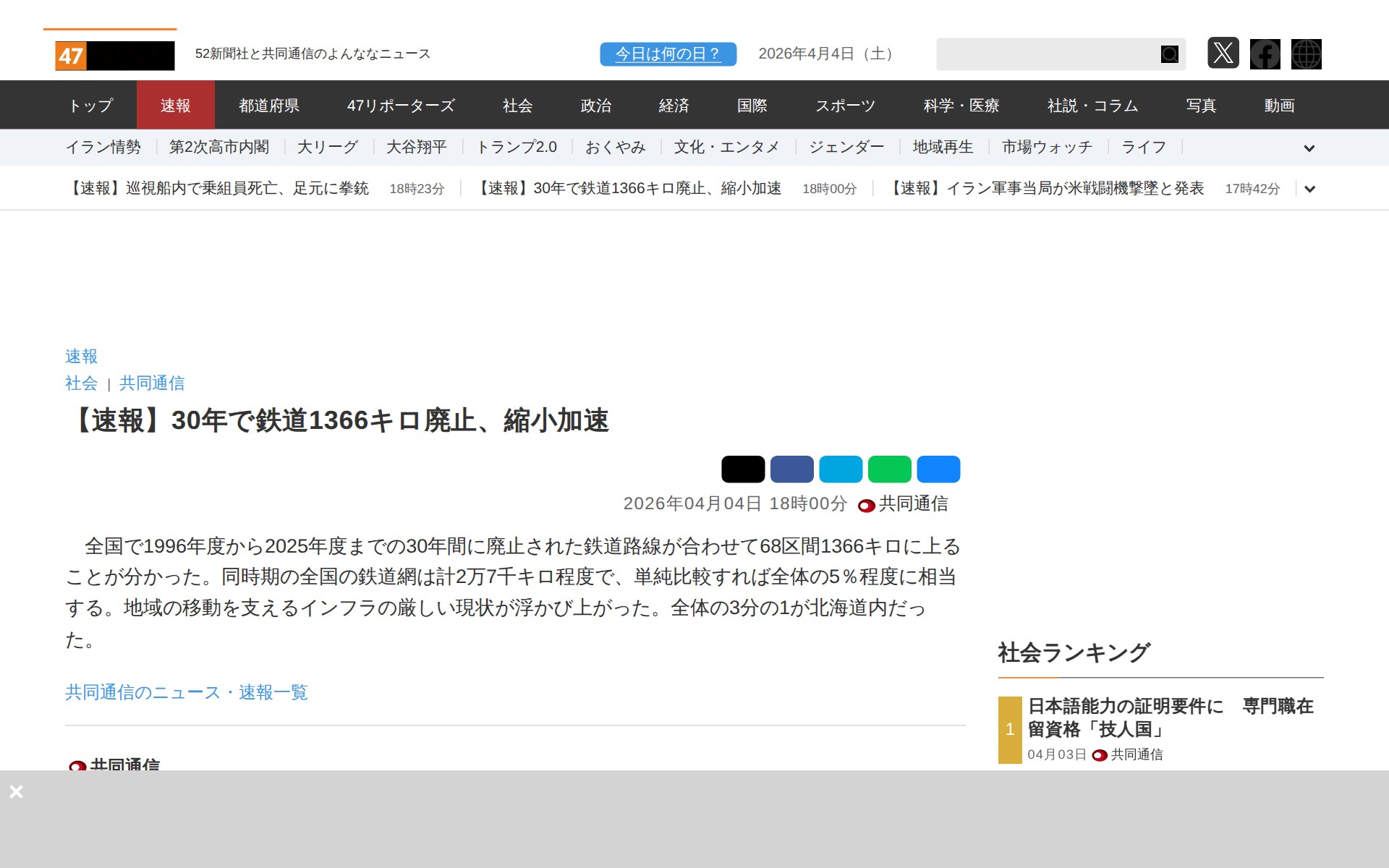The width and height of the screenshot is (1389, 868).
Task: Click the 大谷翔平 topic link
Action: coord(416,148)
